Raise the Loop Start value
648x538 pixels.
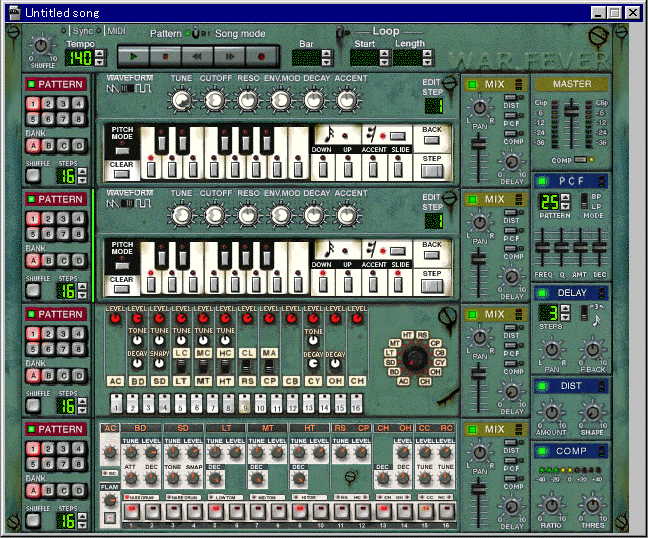tap(384, 53)
